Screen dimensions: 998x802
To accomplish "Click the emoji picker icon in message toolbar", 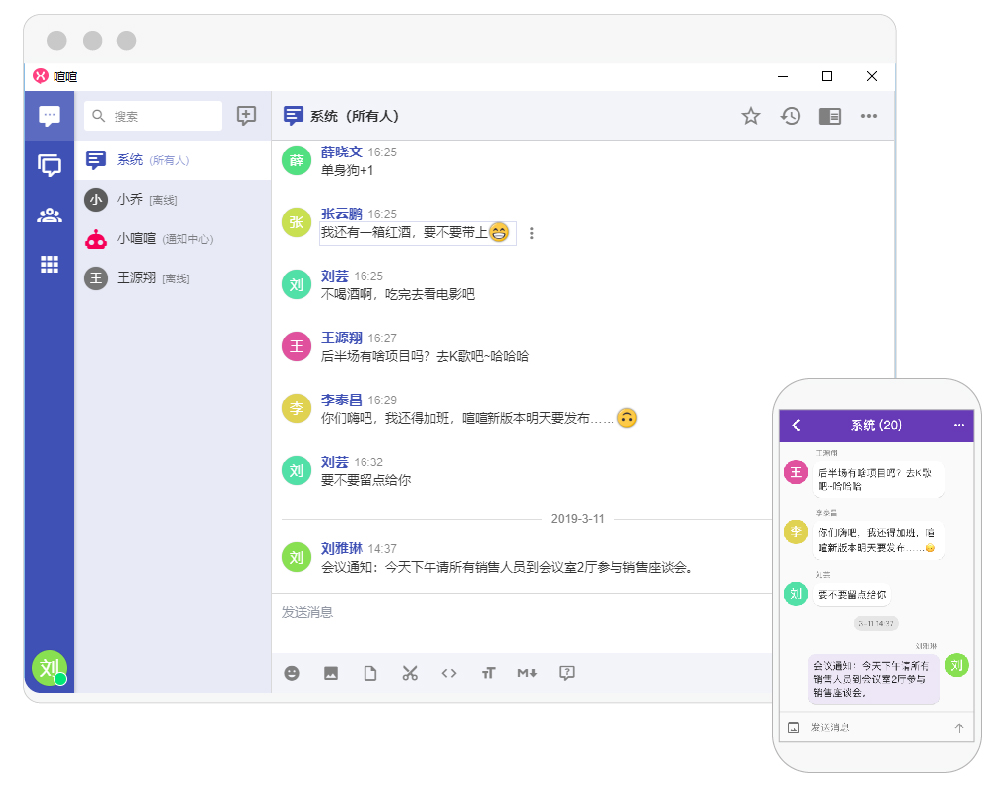I will 292,673.
